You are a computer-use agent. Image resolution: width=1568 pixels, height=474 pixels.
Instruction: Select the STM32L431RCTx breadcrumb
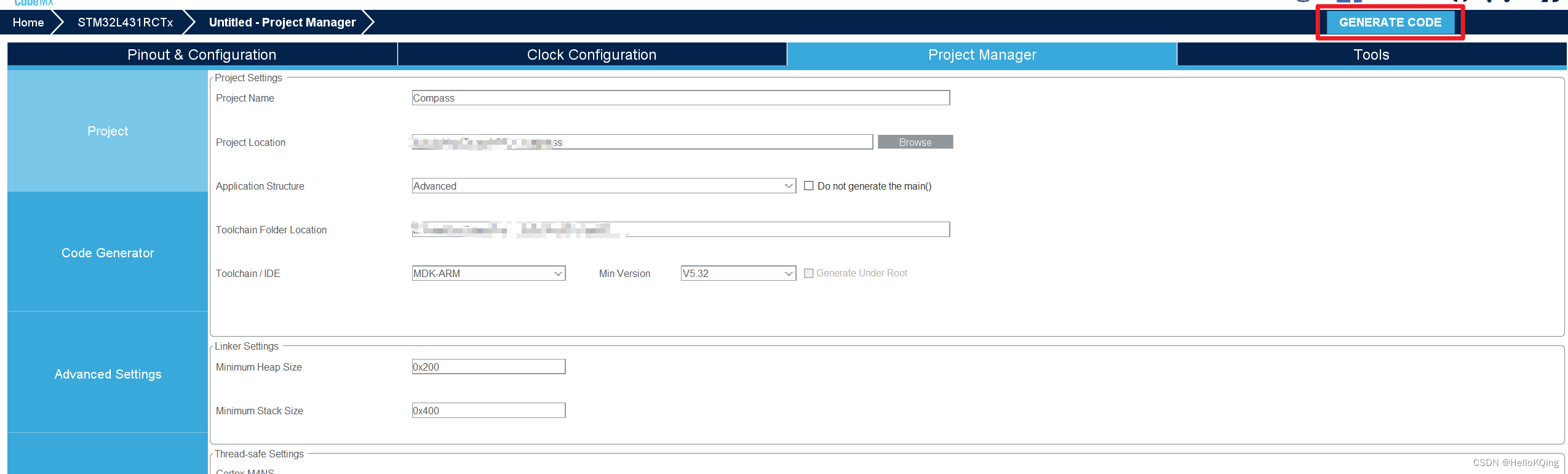point(125,22)
